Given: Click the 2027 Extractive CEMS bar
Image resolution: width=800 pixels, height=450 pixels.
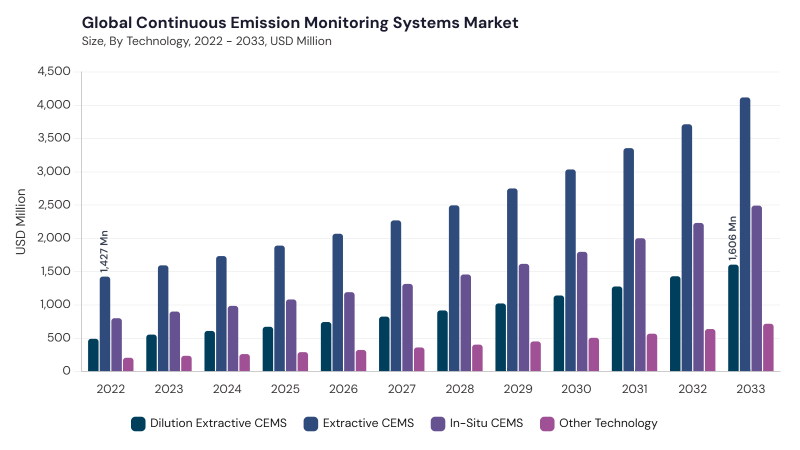Looking at the screenshot, I should tap(396, 296).
